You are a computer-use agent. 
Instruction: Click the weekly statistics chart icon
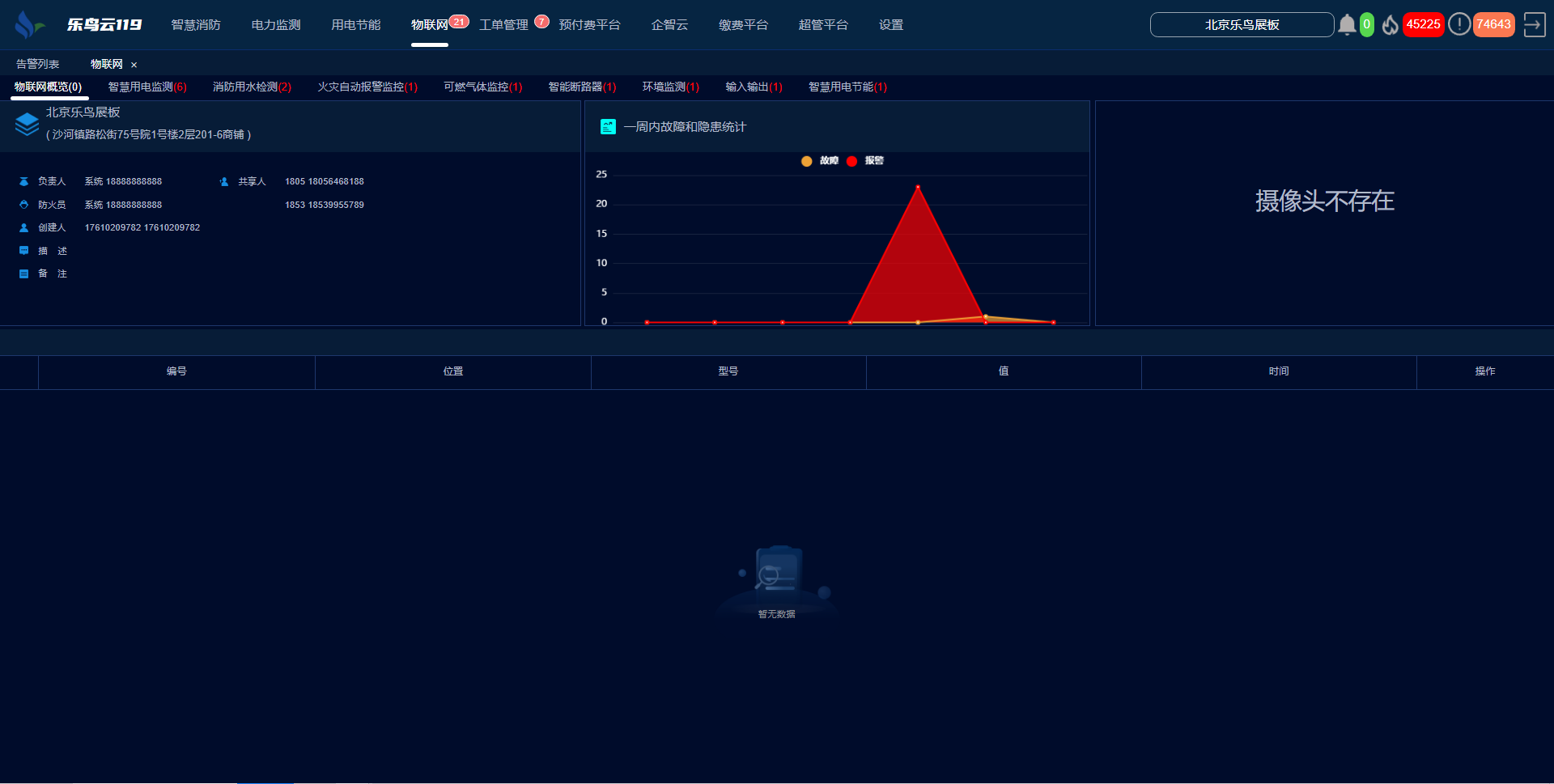608,127
